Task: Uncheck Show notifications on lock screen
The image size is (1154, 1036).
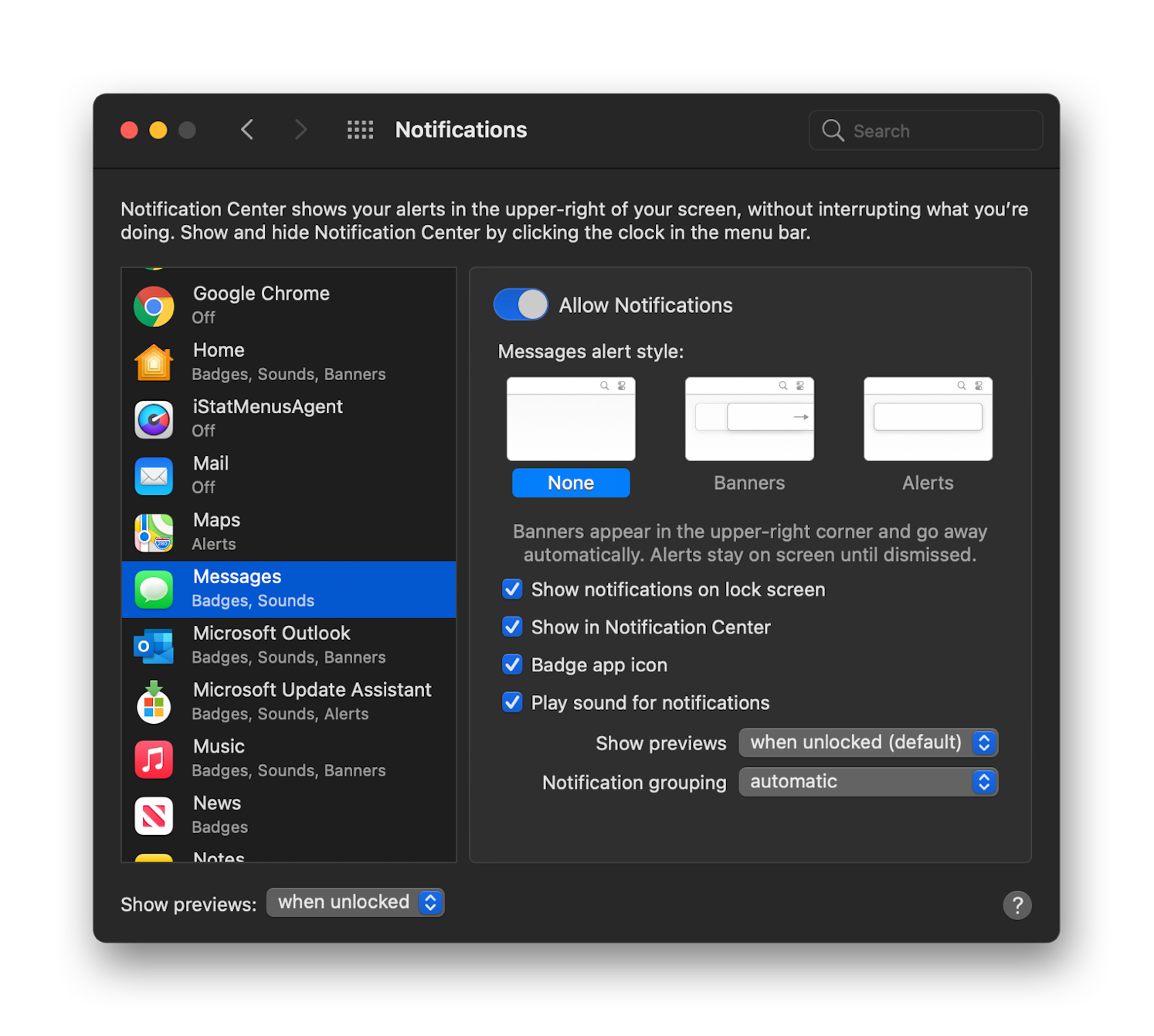Action: point(512,589)
